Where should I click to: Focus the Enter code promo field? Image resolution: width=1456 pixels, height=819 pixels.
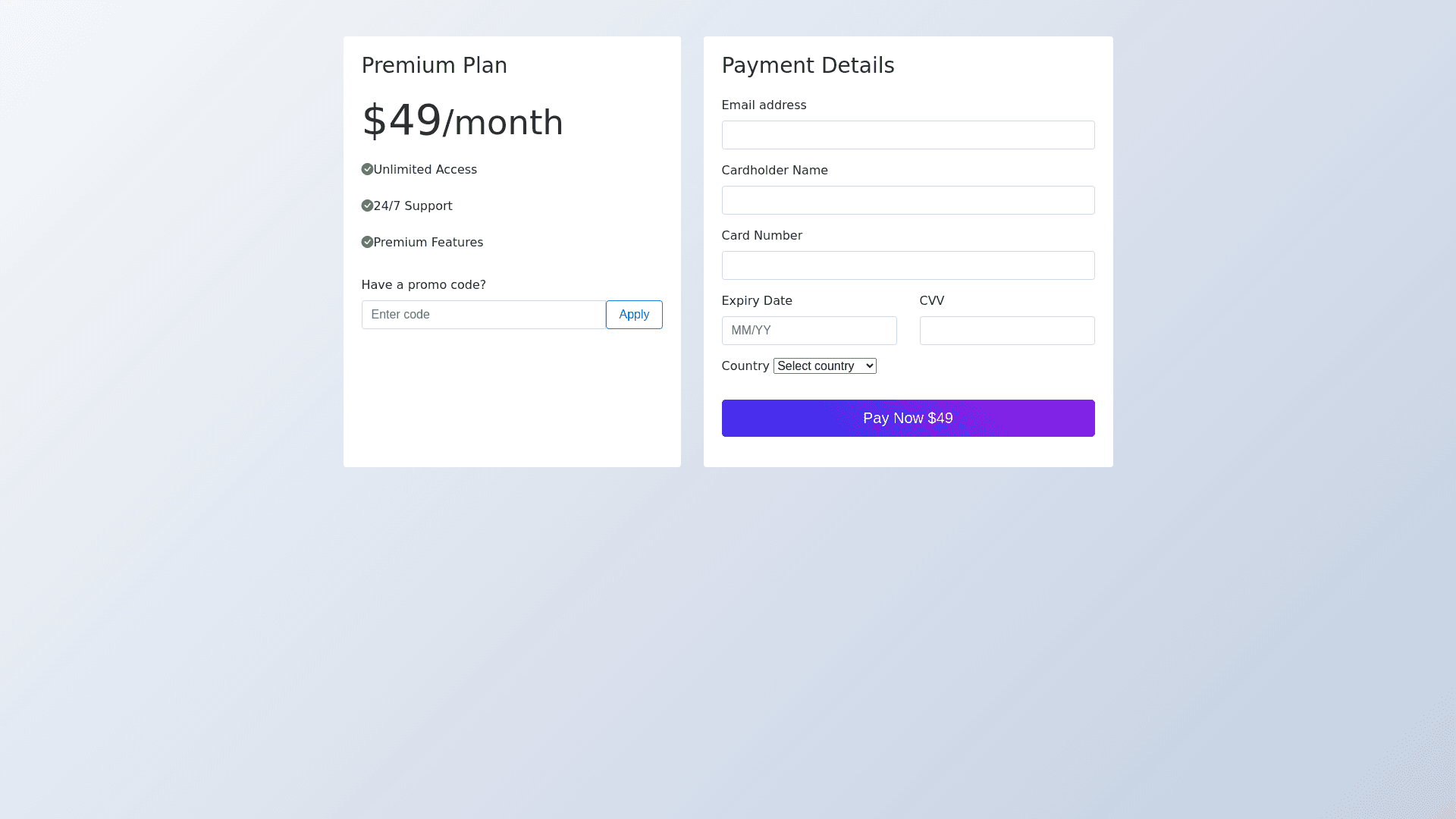click(483, 315)
